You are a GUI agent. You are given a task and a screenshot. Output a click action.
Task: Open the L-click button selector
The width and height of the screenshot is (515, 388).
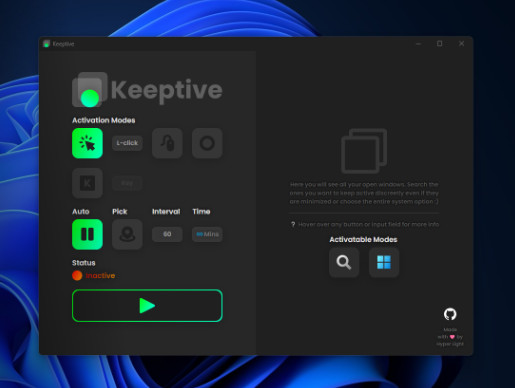click(127, 143)
